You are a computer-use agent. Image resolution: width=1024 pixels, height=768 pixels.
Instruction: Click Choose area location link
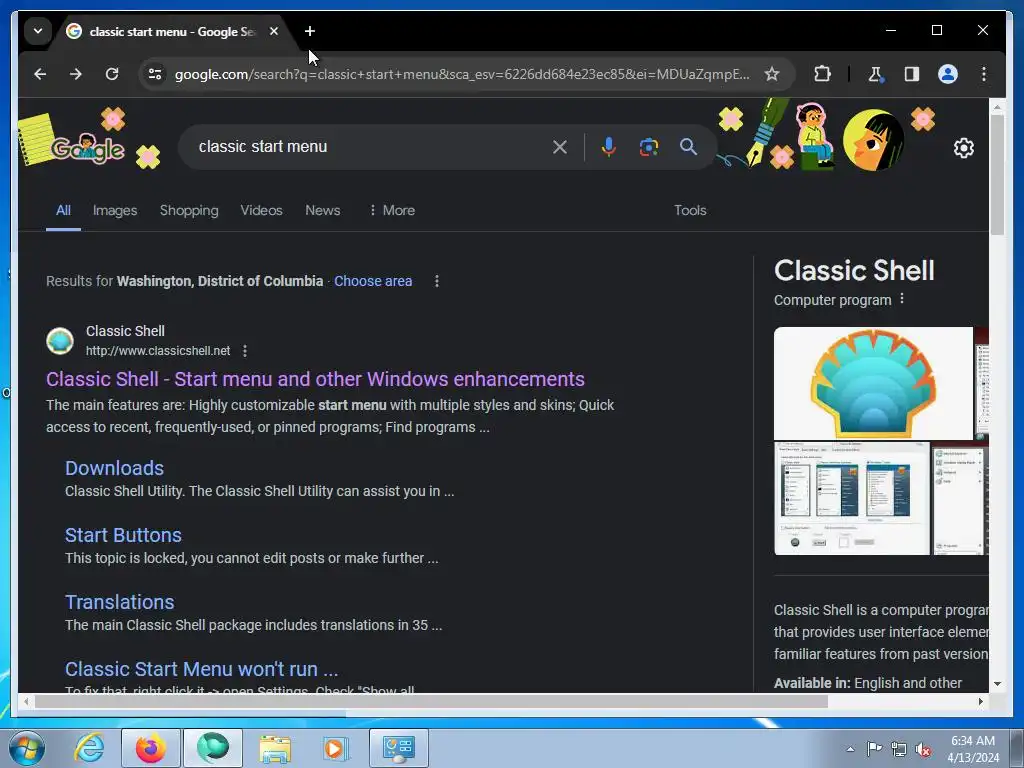[373, 281]
